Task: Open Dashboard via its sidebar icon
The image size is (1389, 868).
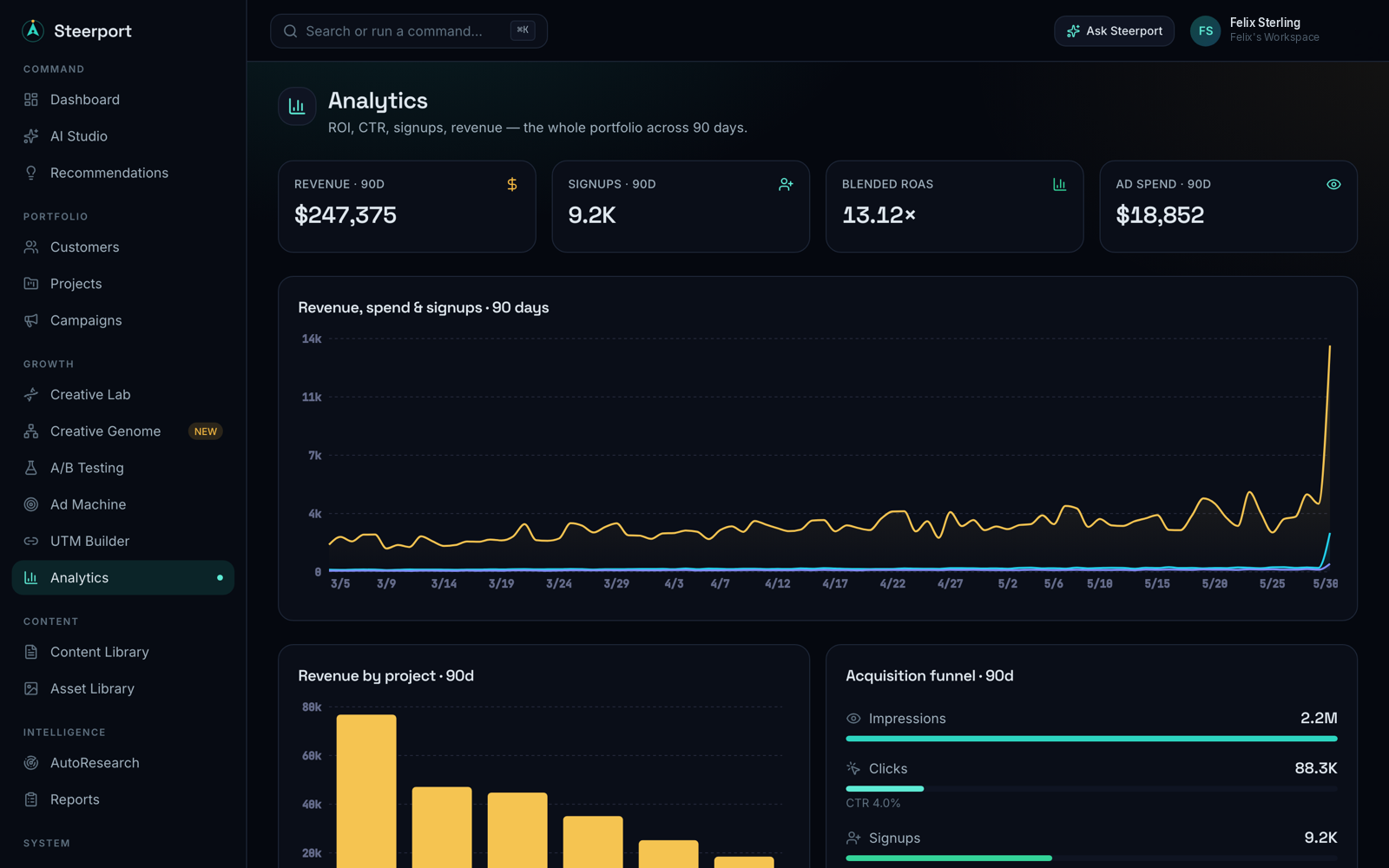Action: pyautogui.click(x=31, y=100)
